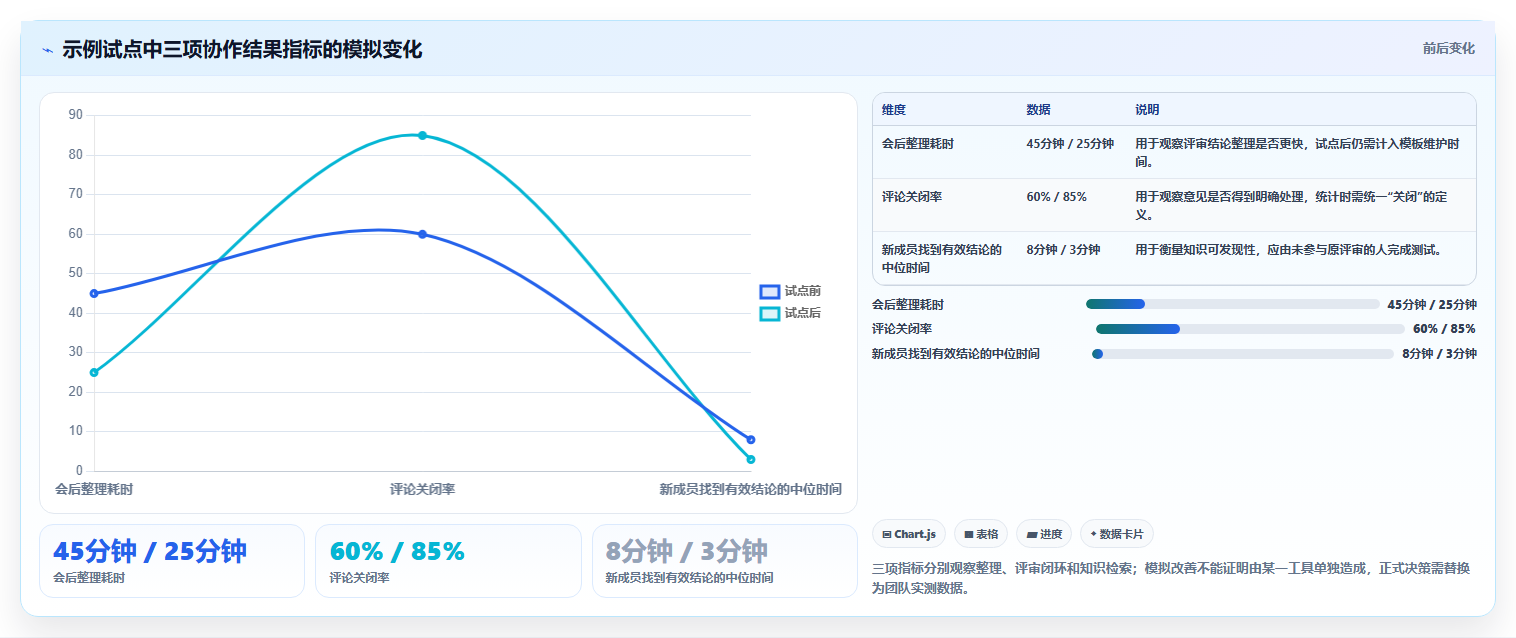
Task: Click the 试点前 point at 60
Action: tap(422, 234)
